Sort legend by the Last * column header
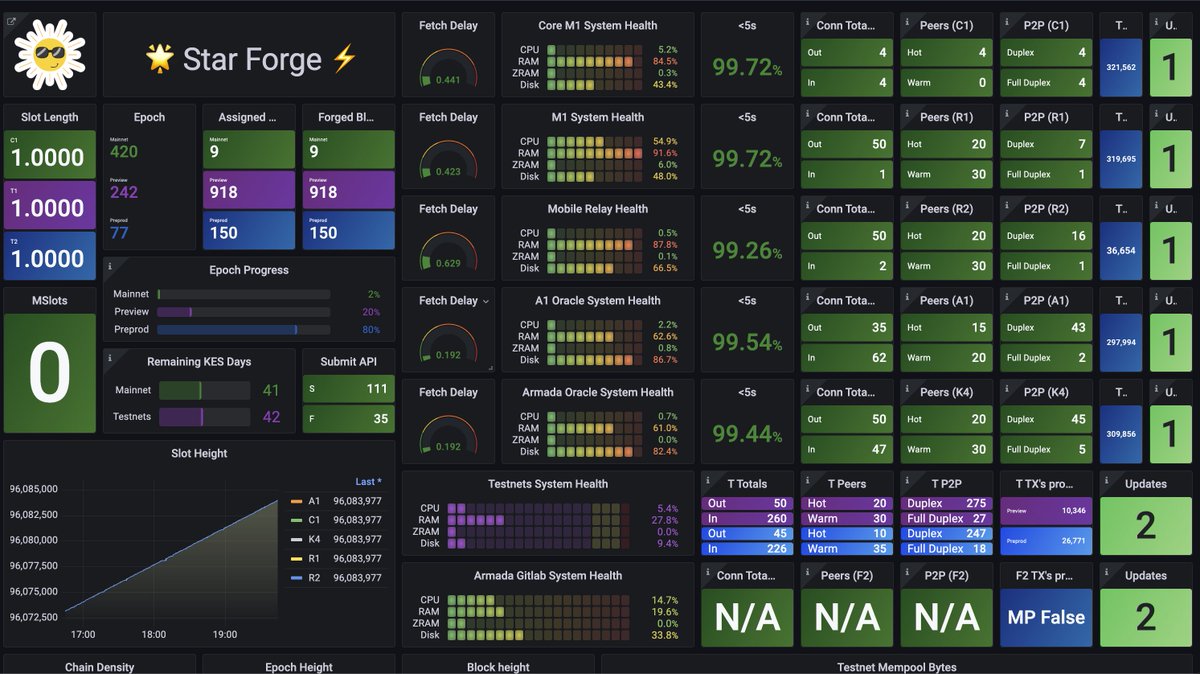Viewport: 1200px width, 674px height. [x=368, y=482]
